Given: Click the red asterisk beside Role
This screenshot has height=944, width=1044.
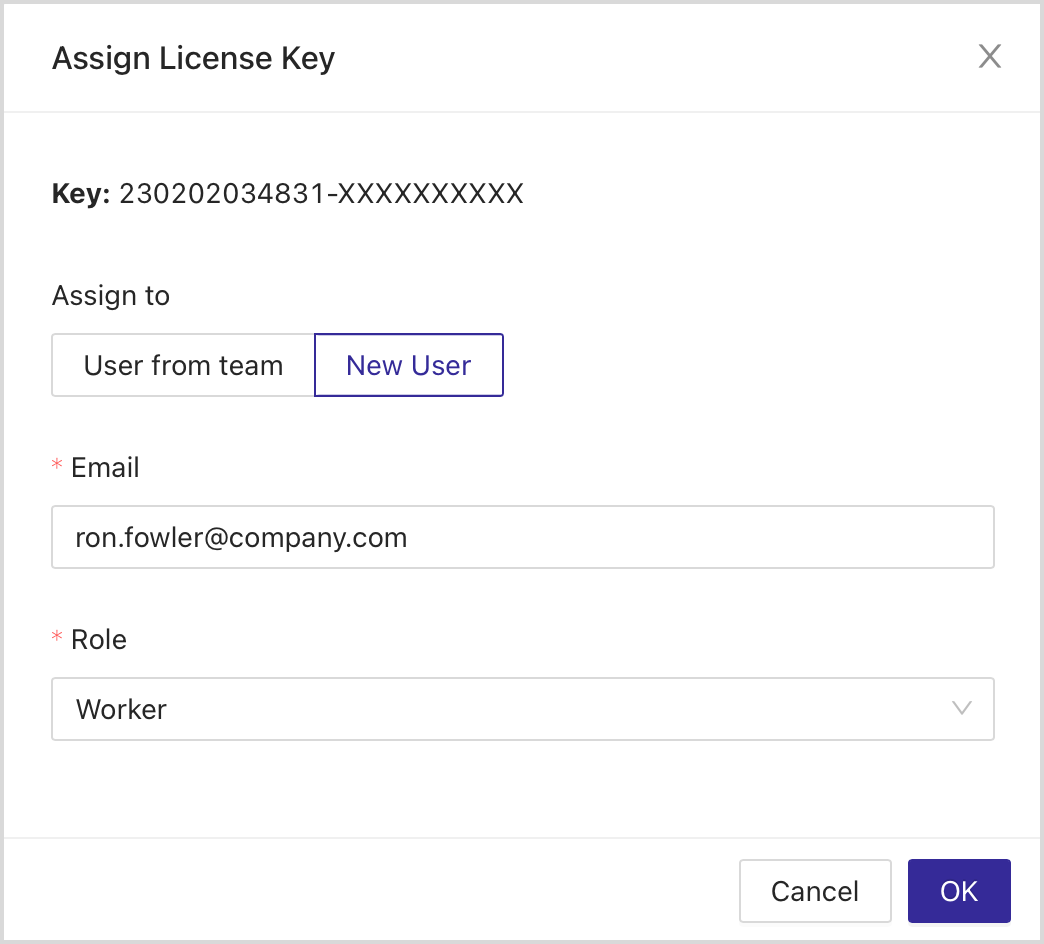Looking at the screenshot, I should [58, 639].
